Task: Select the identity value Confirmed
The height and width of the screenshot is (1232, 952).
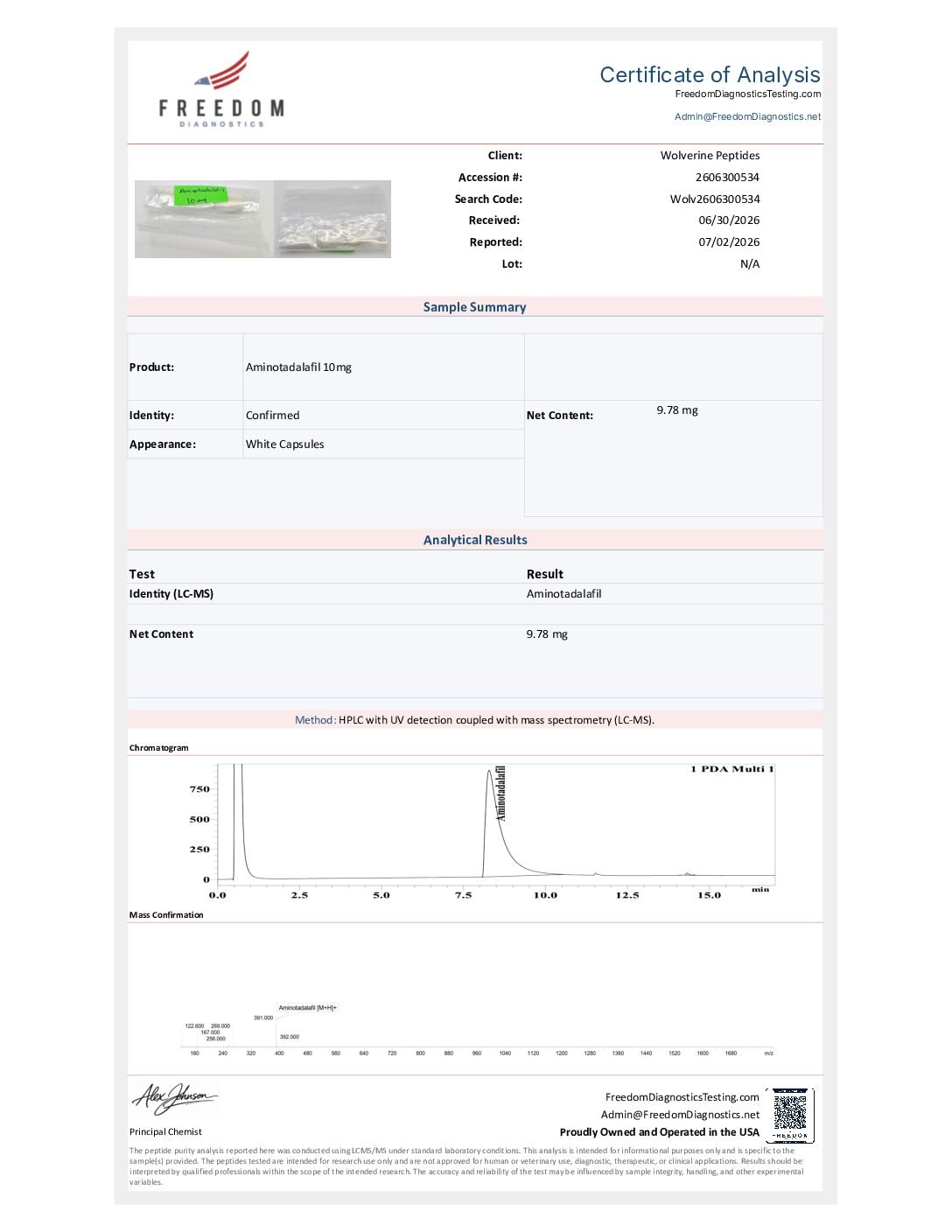Action: [x=273, y=416]
